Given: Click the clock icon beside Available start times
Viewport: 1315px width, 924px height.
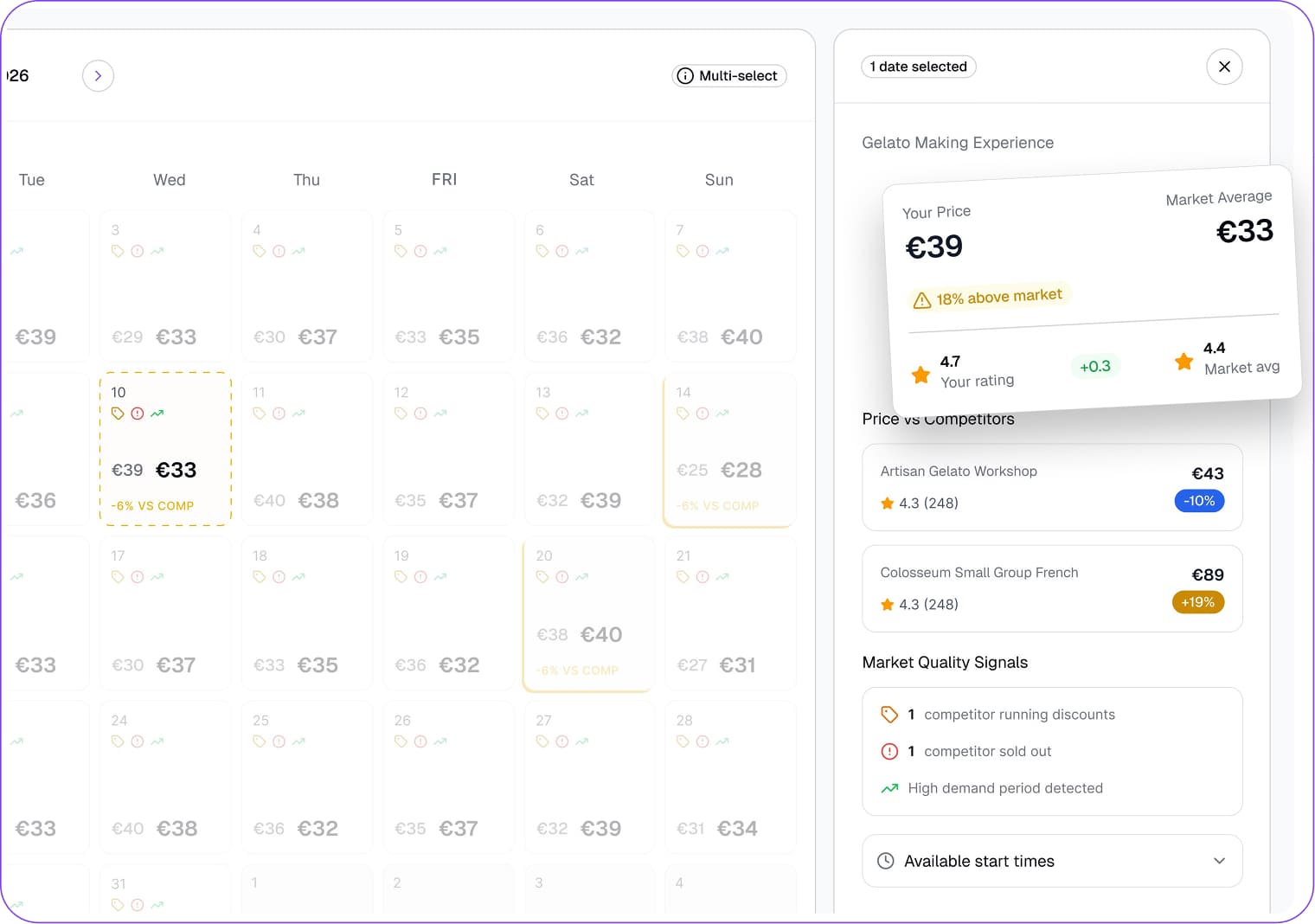Looking at the screenshot, I should point(886,861).
